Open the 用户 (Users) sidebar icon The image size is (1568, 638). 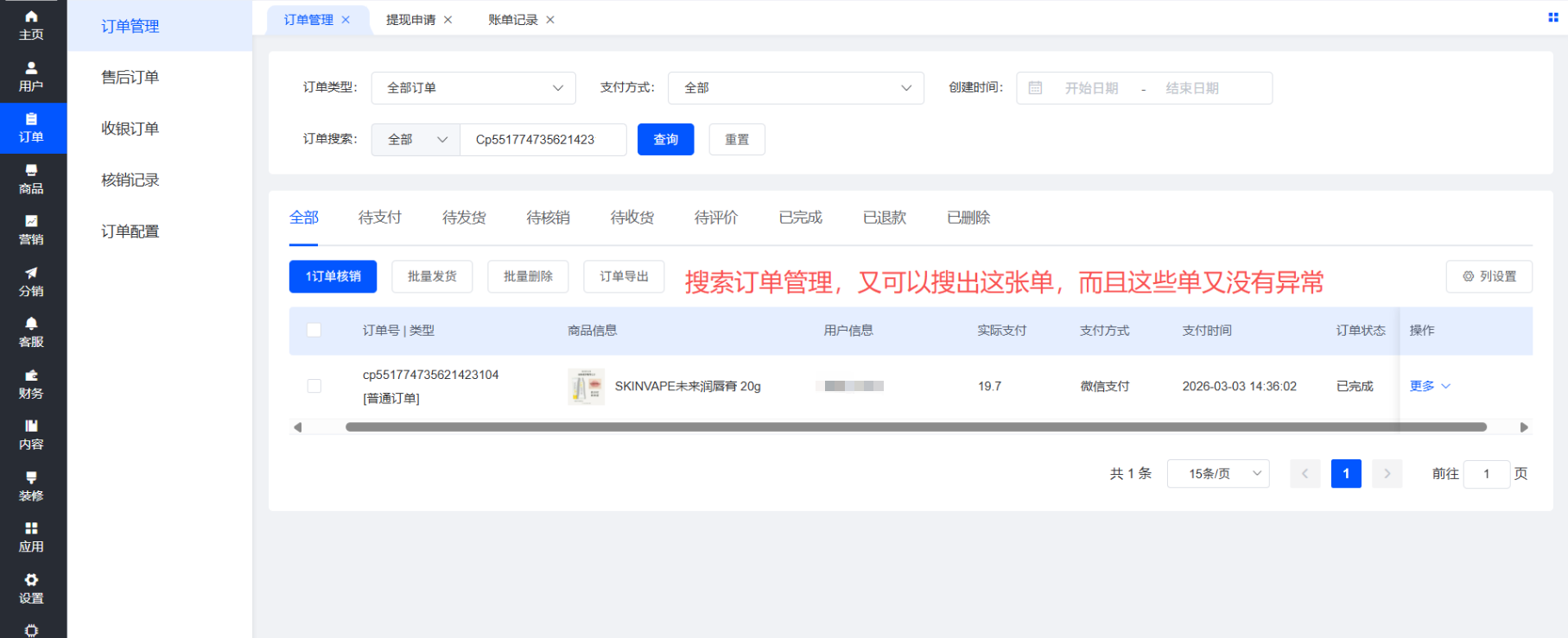[31, 77]
